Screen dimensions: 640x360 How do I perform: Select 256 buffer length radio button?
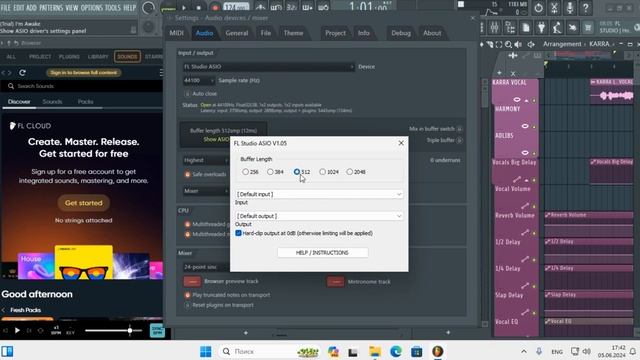(245, 172)
